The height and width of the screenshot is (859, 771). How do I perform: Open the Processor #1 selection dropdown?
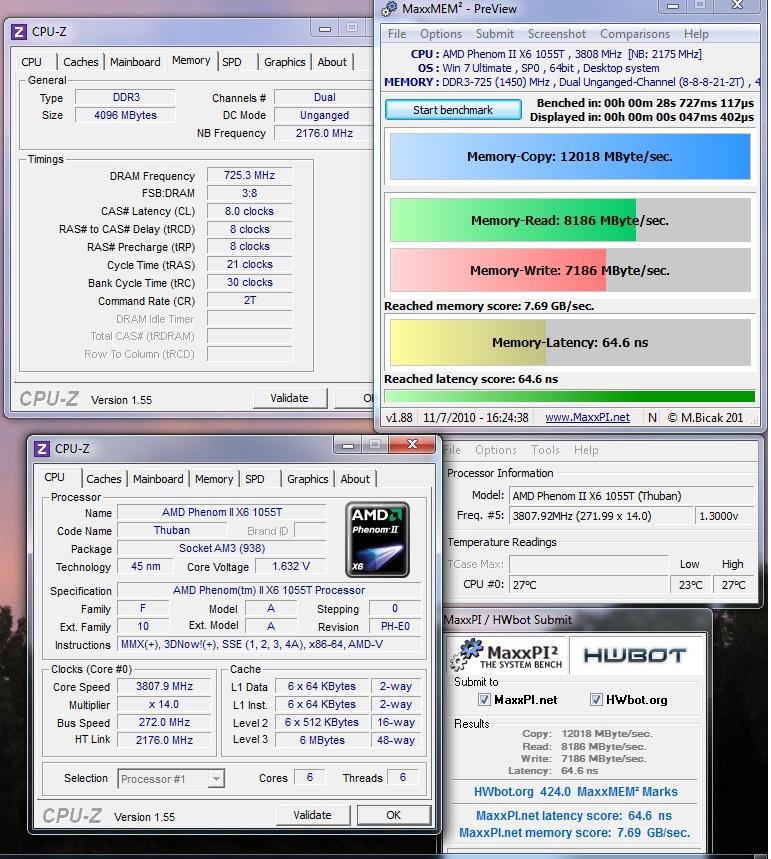pyautogui.click(x=171, y=778)
